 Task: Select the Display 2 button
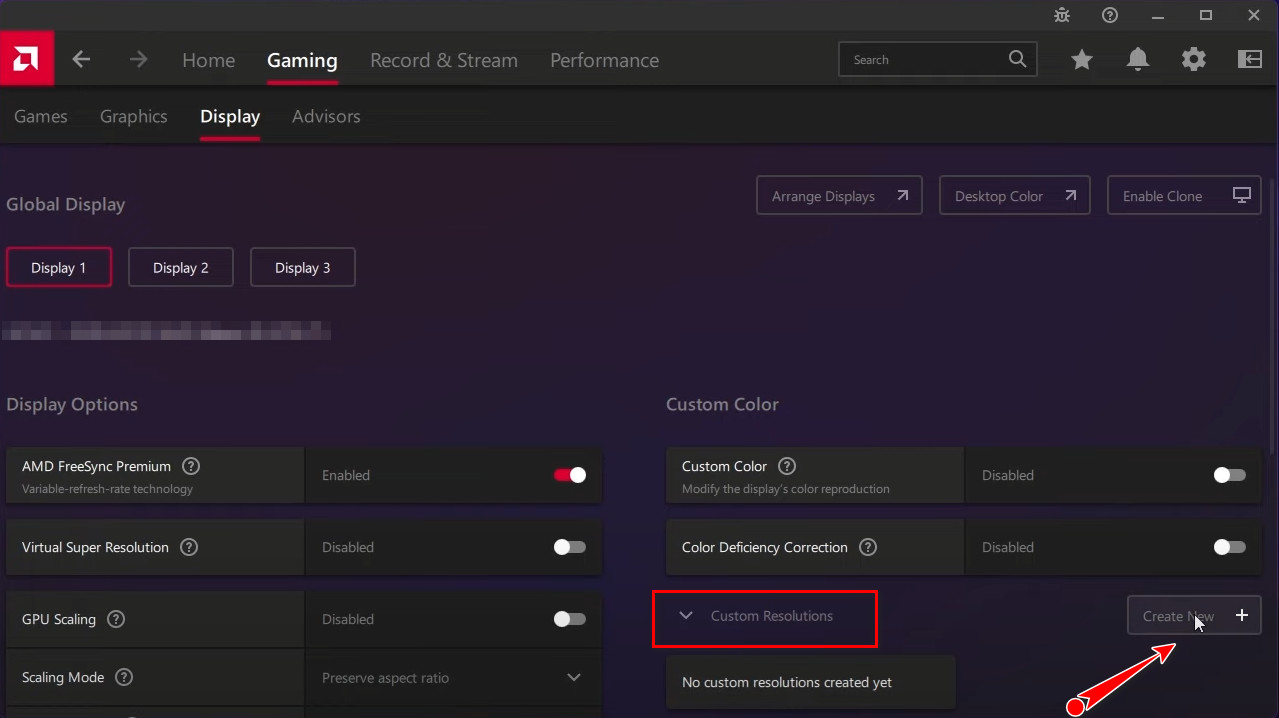[180, 268]
